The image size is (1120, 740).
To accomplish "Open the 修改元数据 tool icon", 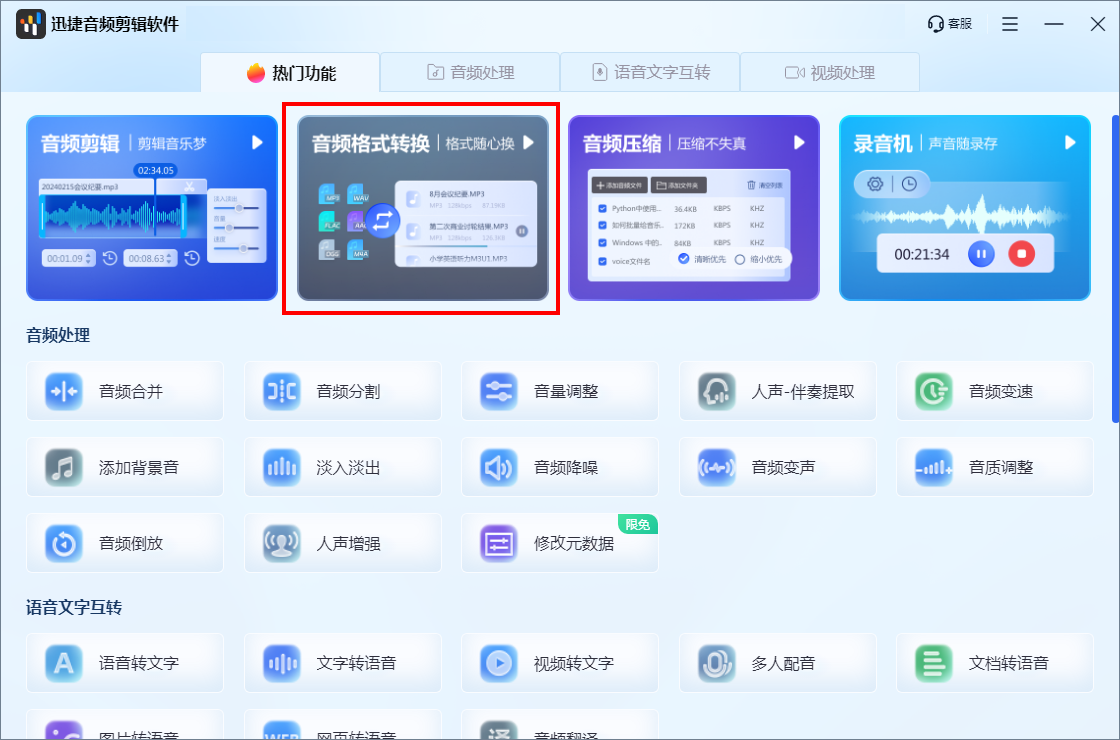I will (499, 544).
